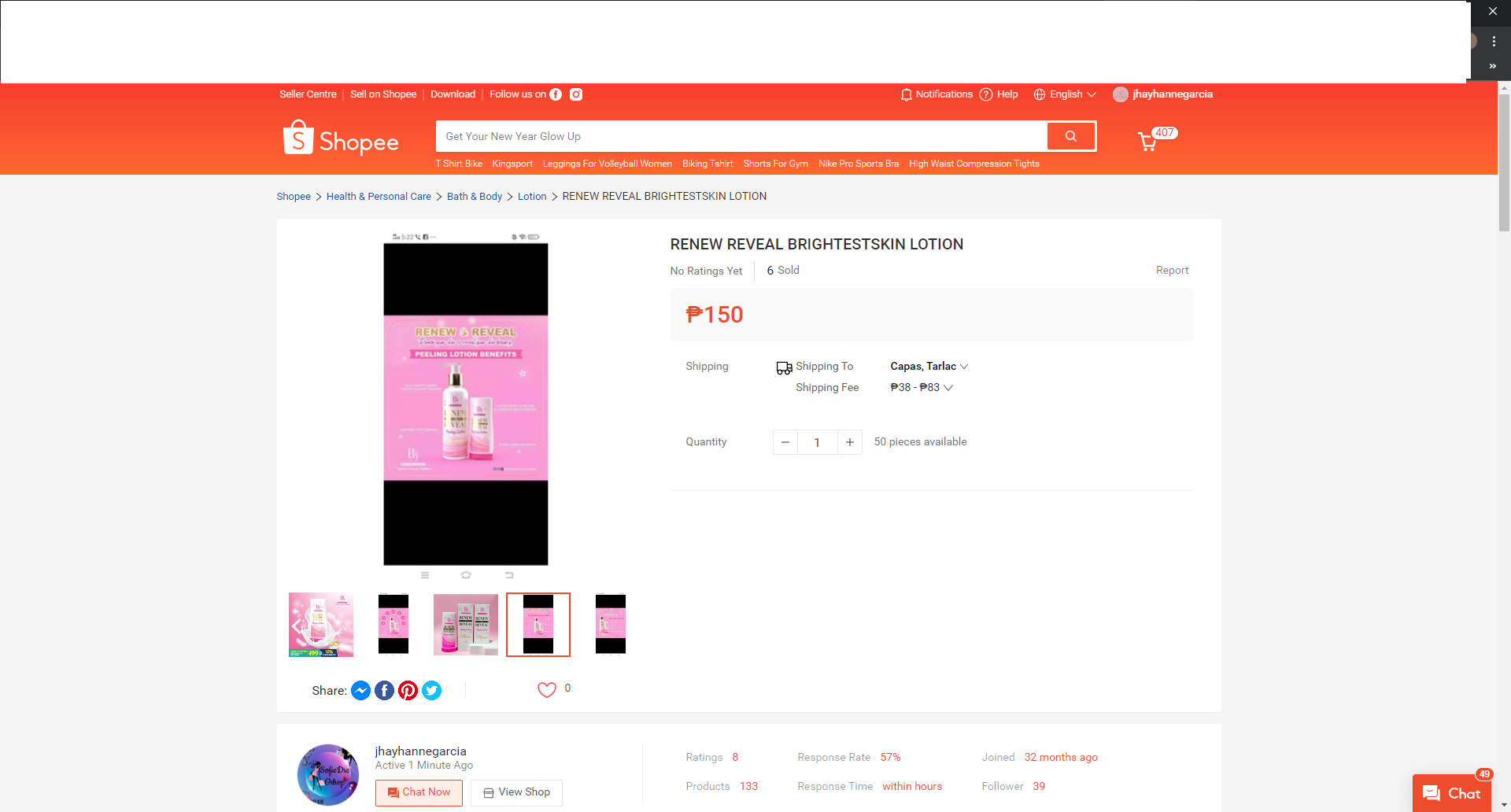Click the search field

[741, 136]
